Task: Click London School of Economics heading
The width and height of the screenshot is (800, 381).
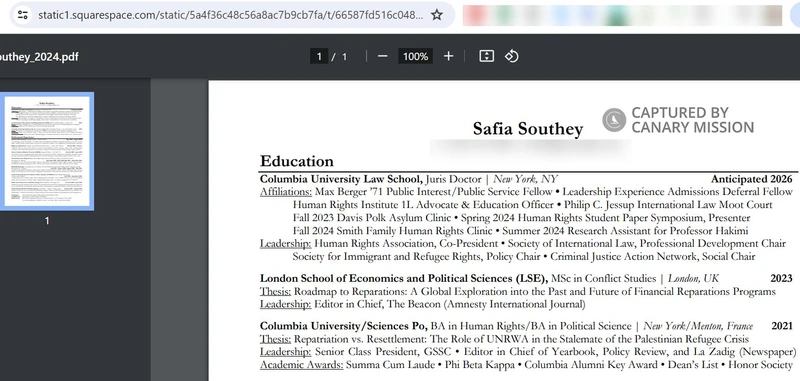Action: (404, 278)
